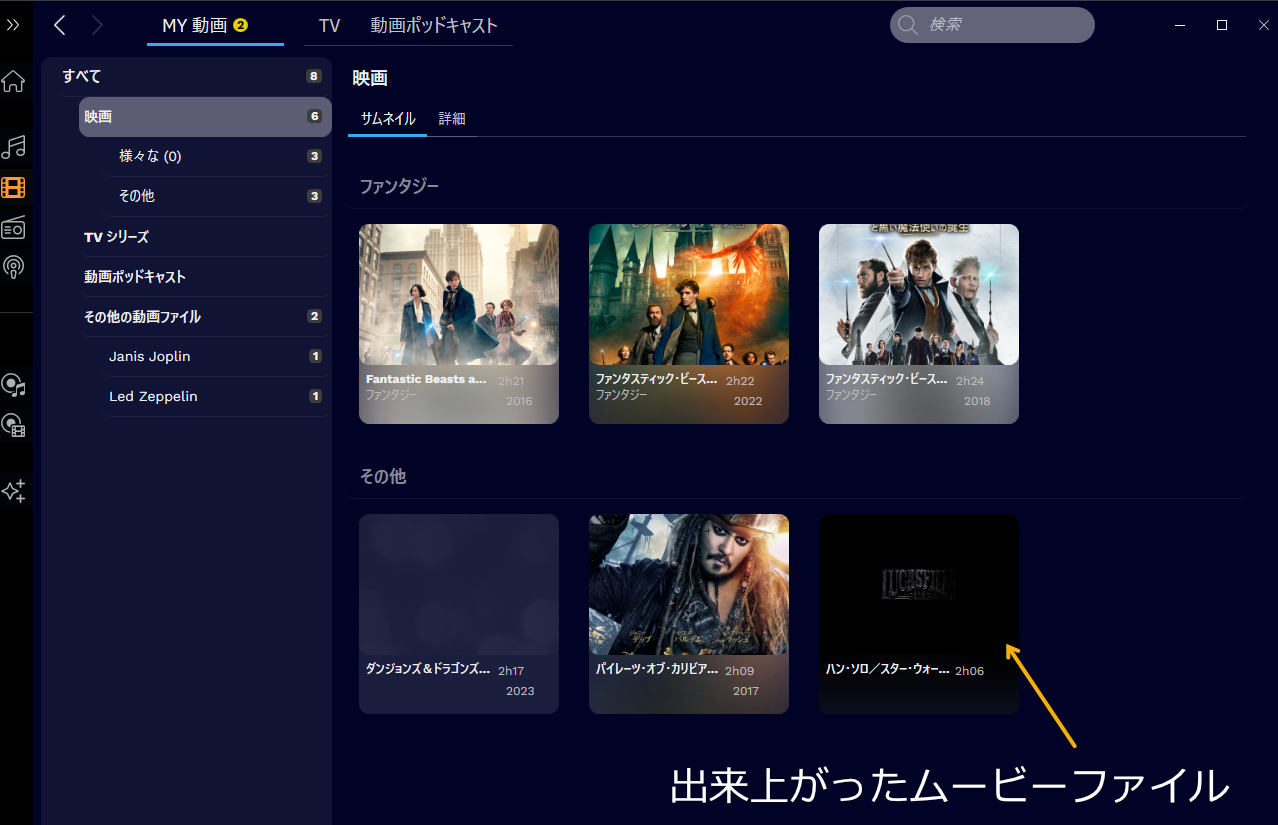1278x825 pixels.
Task: Click the title text ダンジョンズ&ドラゴンズ...
Action: 428,669
